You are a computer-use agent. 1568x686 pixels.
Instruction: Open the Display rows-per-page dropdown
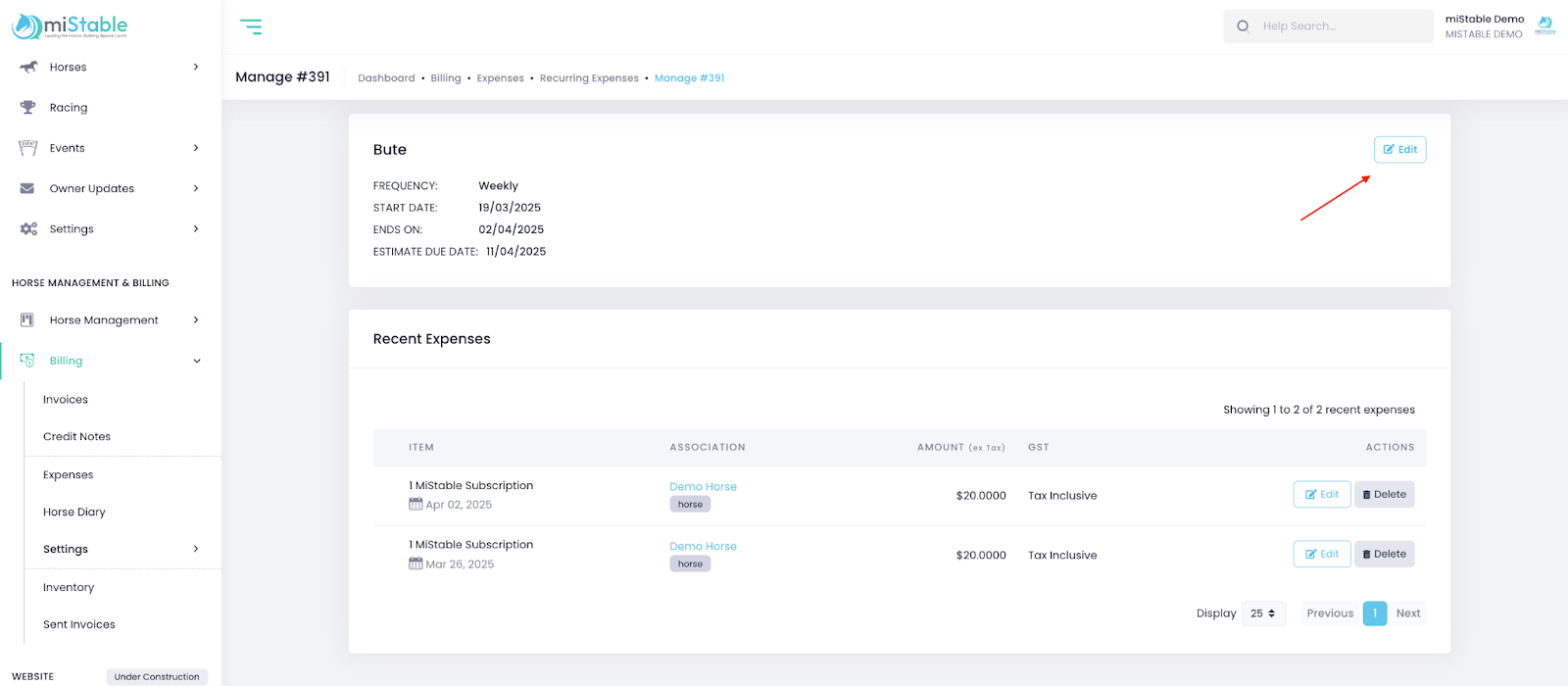pos(1263,613)
